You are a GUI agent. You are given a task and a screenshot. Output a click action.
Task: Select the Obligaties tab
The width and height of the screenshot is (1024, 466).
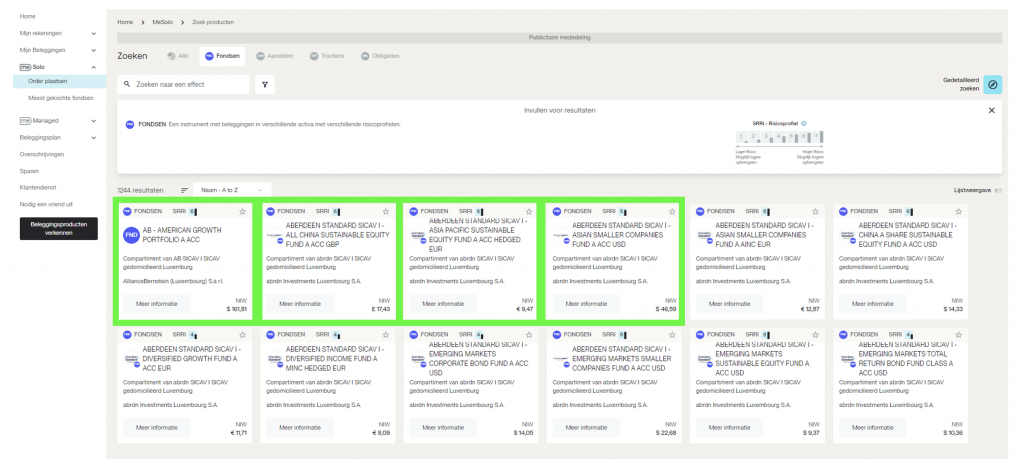[x=380, y=56]
